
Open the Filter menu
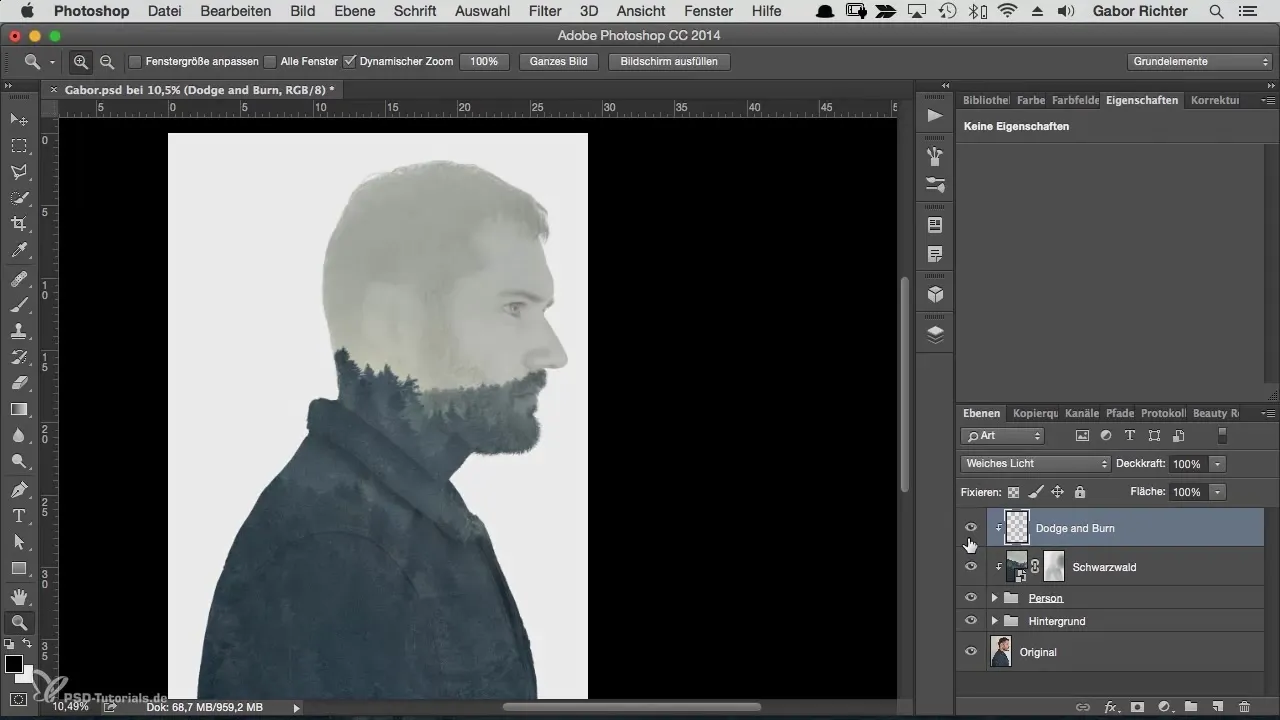point(545,11)
